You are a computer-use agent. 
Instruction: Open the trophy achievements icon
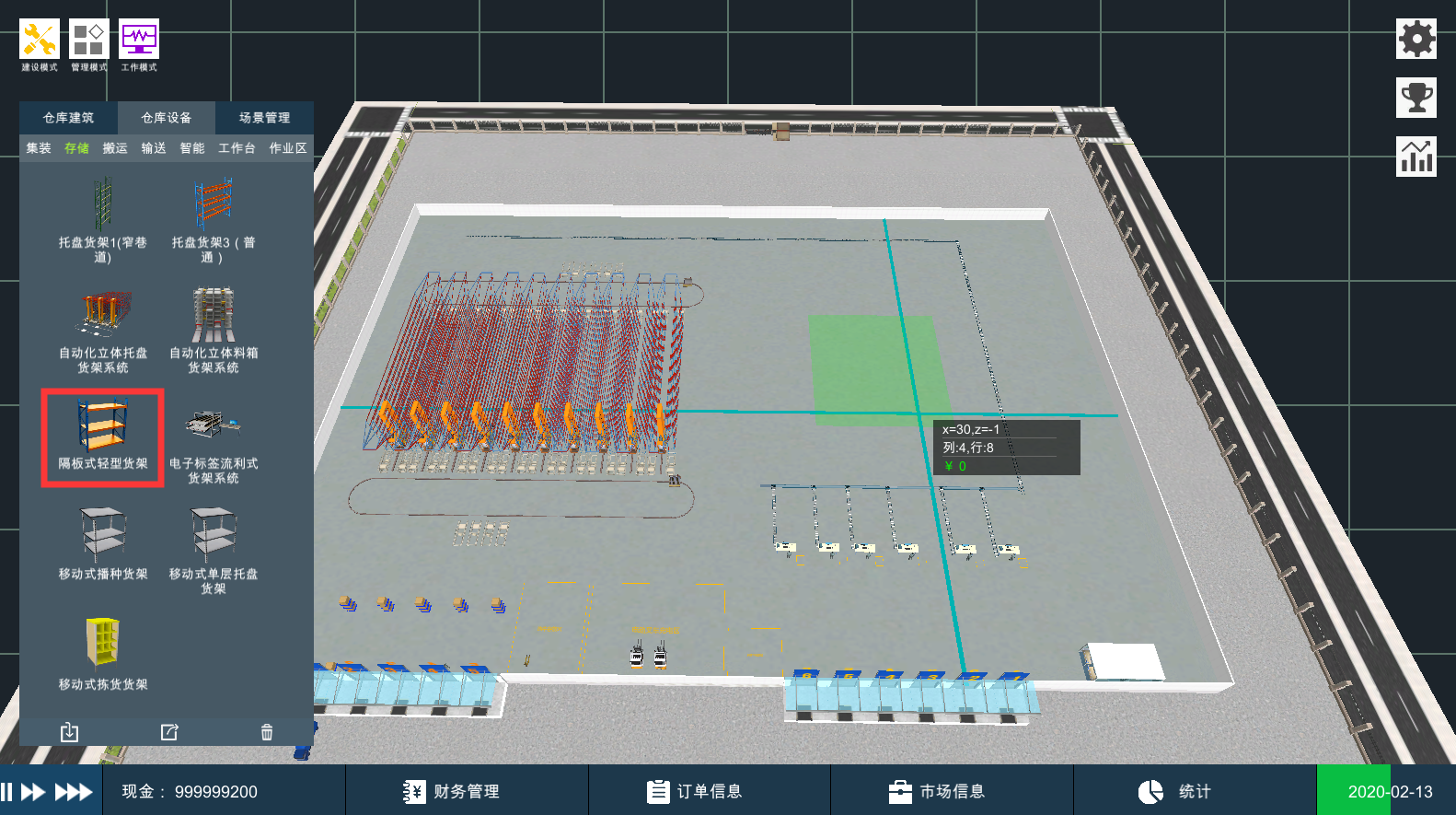(x=1416, y=98)
